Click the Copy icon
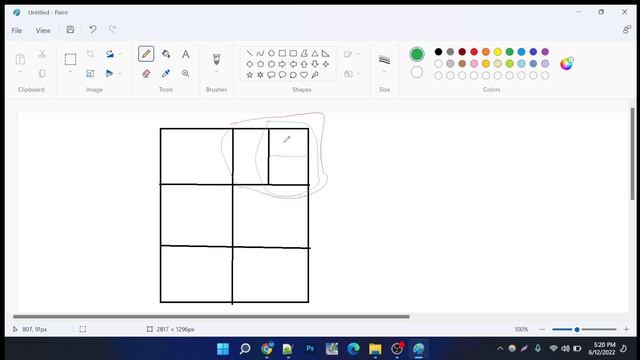Screen dimensions: 640x360 (42, 73)
